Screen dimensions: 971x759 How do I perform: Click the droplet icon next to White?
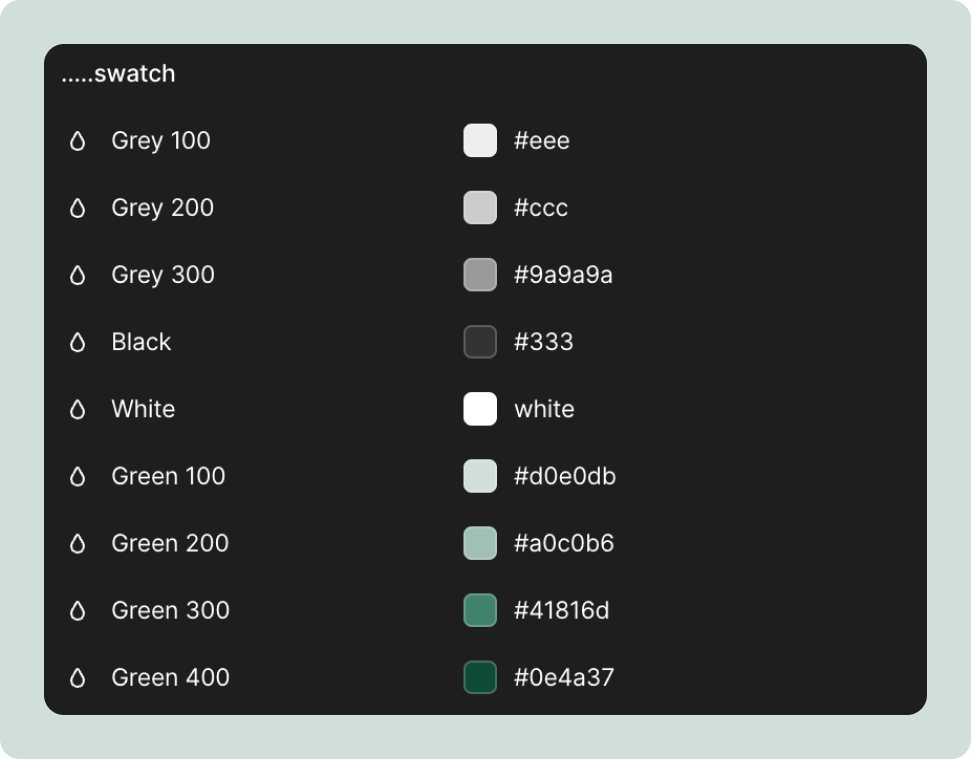tap(80, 409)
